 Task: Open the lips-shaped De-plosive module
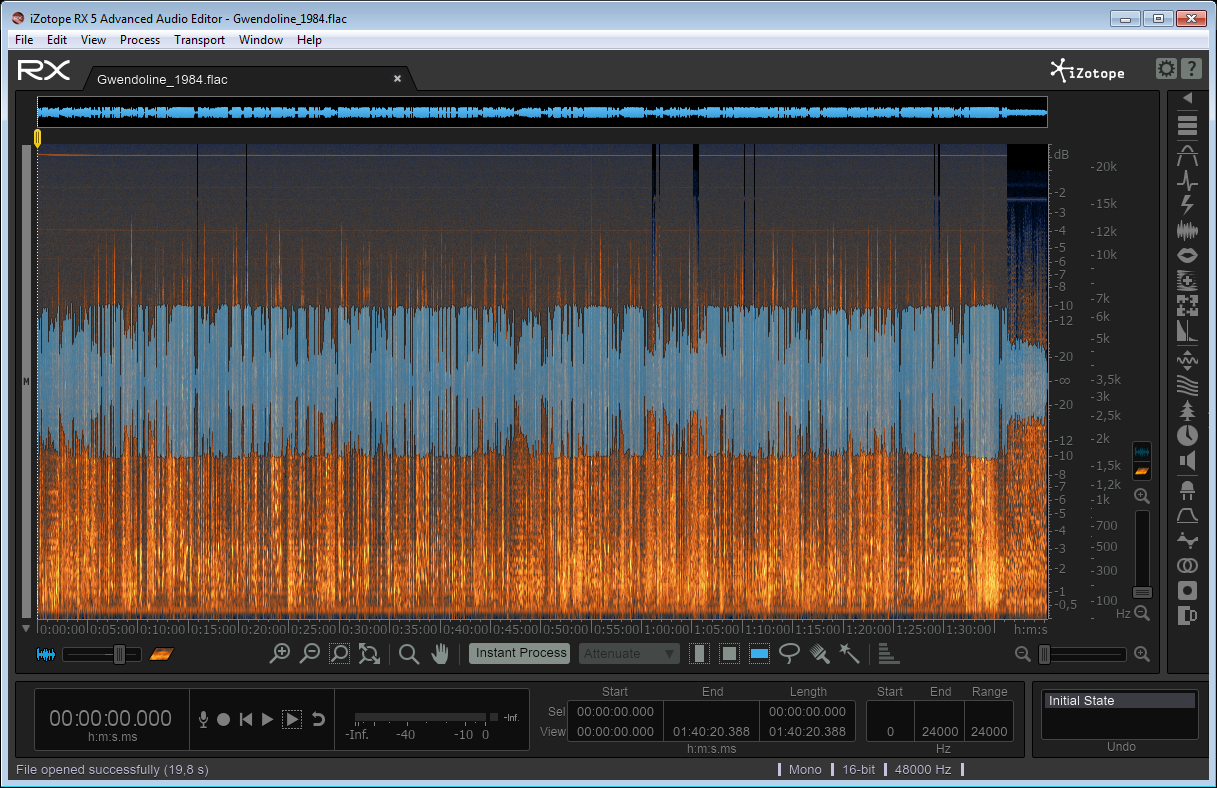(1187, 255)
